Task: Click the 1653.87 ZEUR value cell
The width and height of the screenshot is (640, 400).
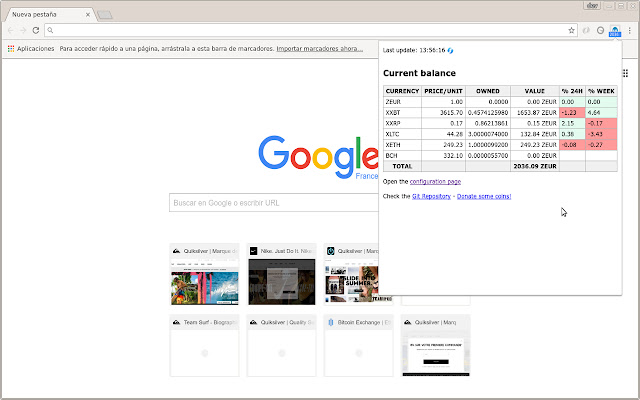Action: point(535,113)
